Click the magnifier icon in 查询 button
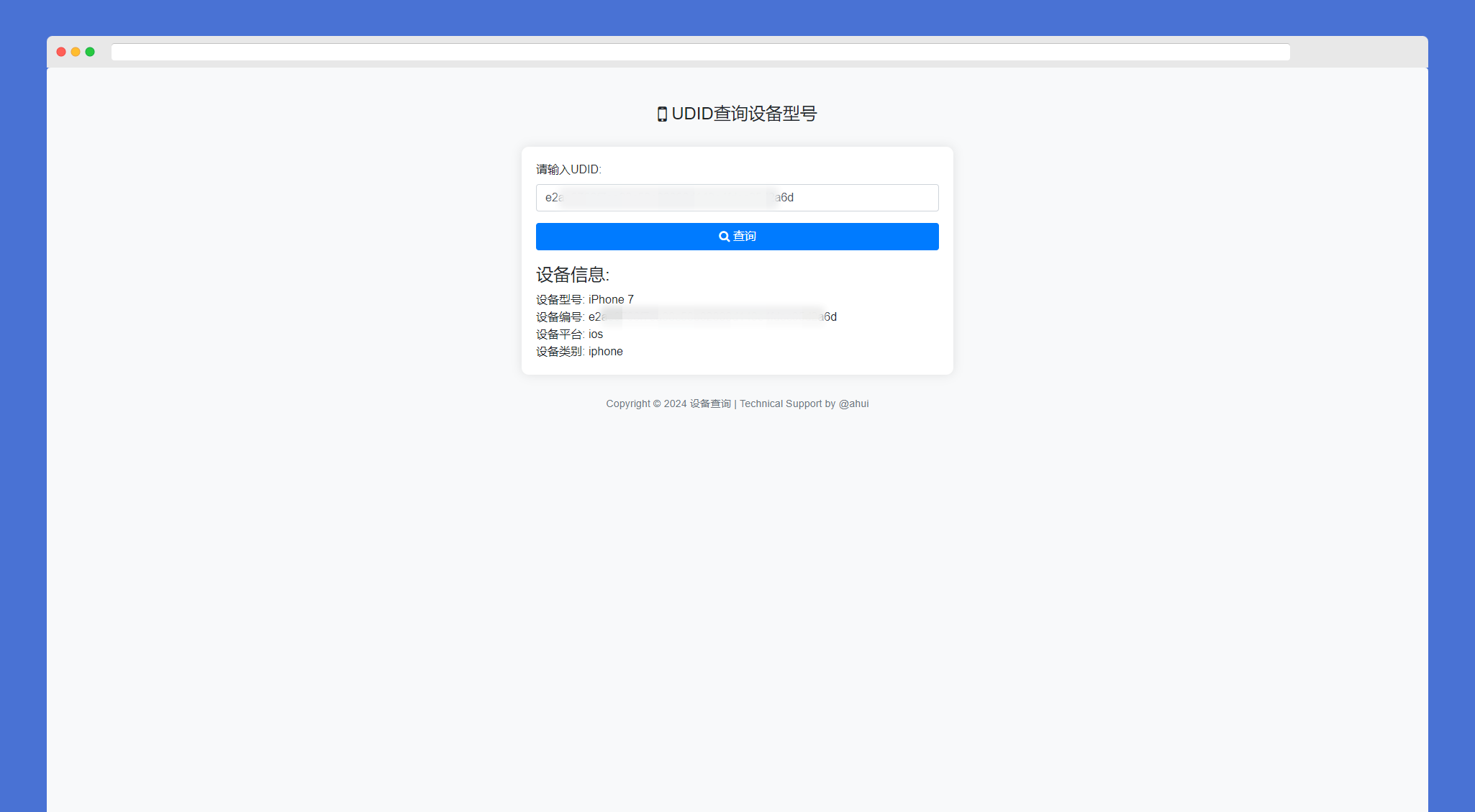Screen dimensions: 1475x812 click(x=724, y=237)
